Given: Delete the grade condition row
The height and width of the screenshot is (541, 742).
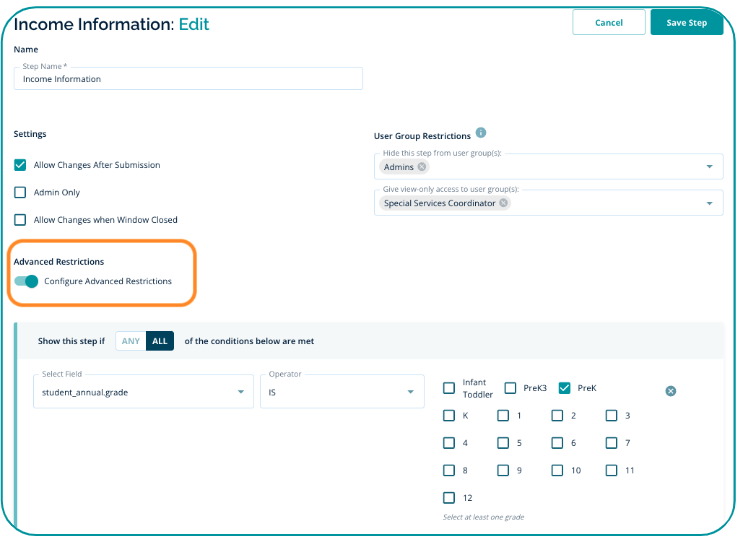Looking at the screenshot, I should tap(671, 390).
